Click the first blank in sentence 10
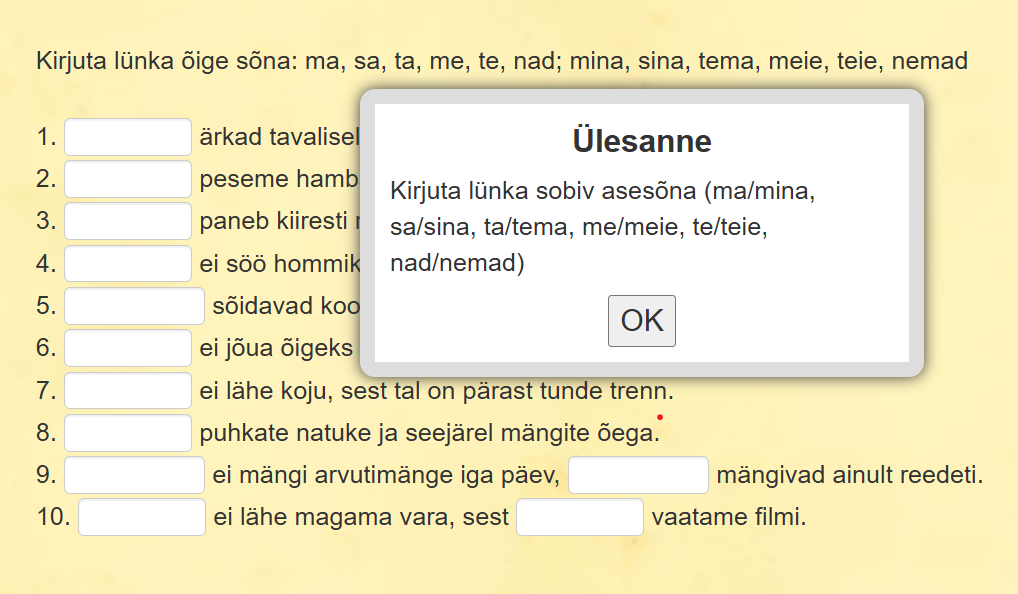The height and width of the screenshot is (594, 1018). point(141,517)
